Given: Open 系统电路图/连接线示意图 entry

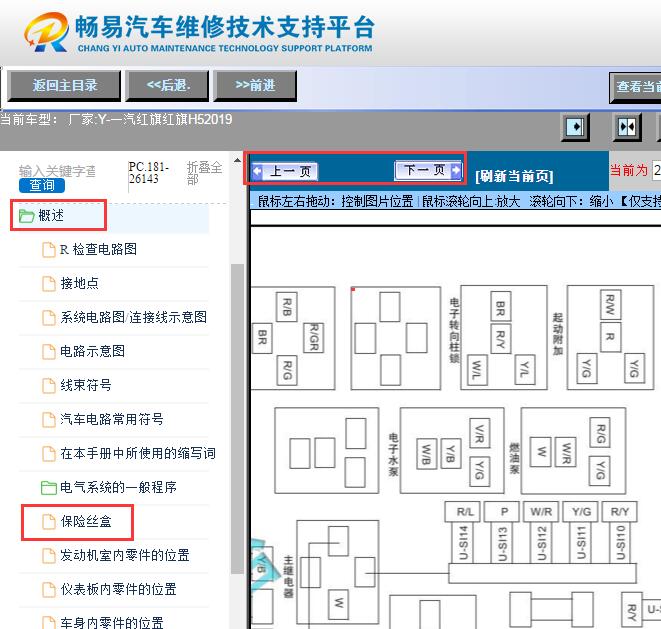Looking at the screenshot, I should [133, 317].
